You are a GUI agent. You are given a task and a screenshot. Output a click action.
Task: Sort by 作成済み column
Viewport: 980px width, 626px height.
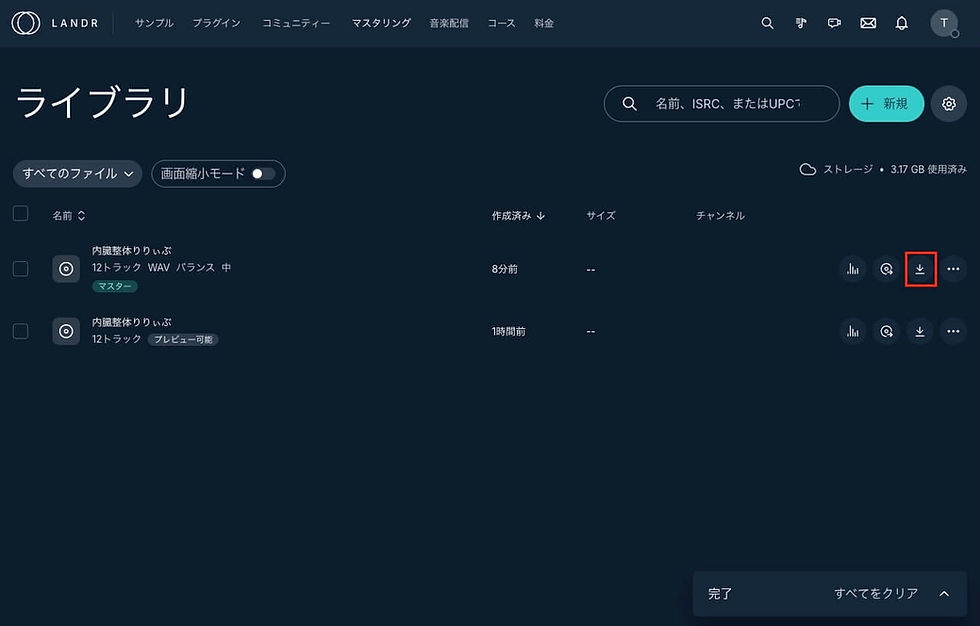[518, 216]
